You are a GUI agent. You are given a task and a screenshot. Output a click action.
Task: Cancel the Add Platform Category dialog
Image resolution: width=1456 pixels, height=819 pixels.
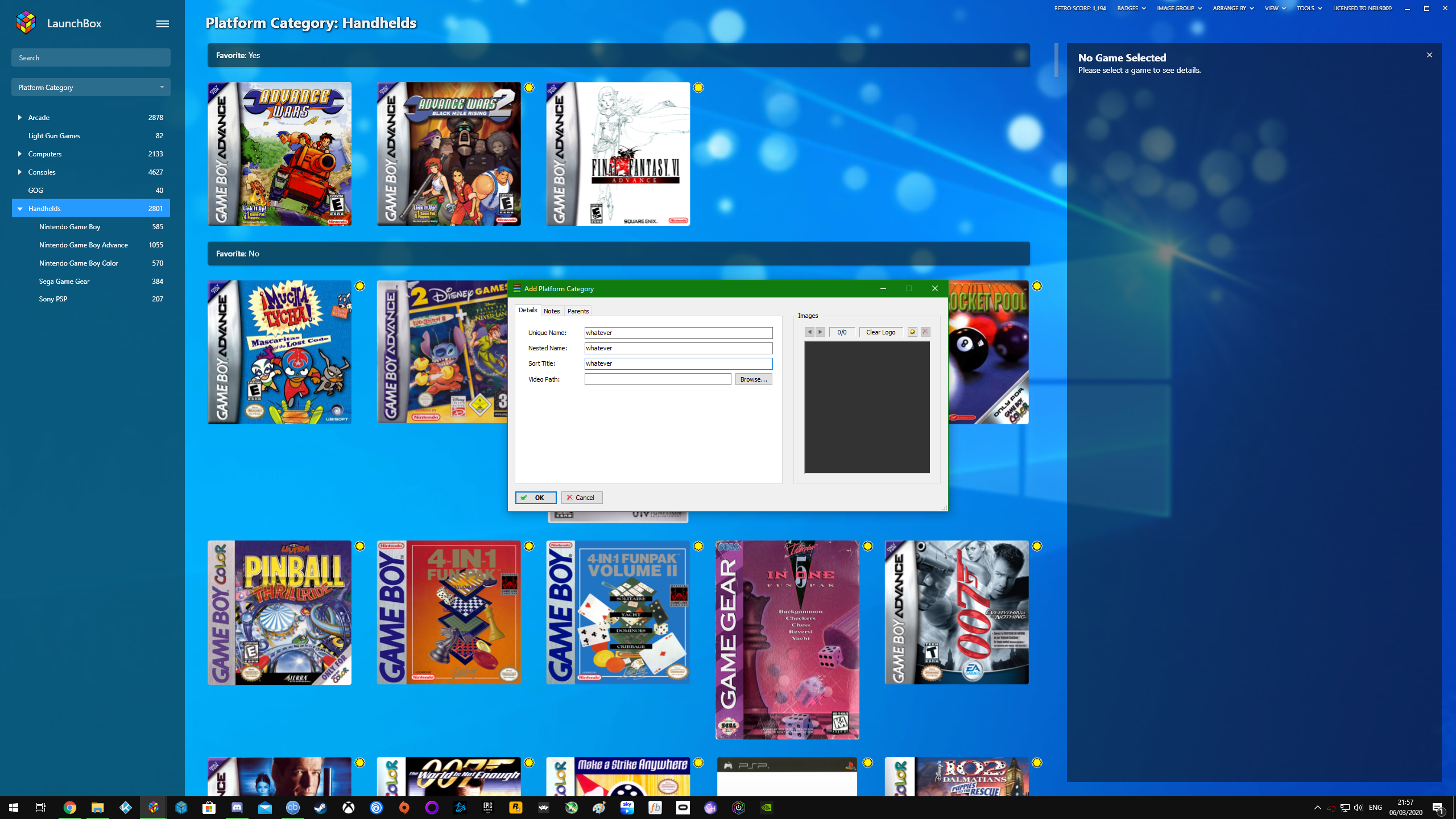(x=582, y=498)
